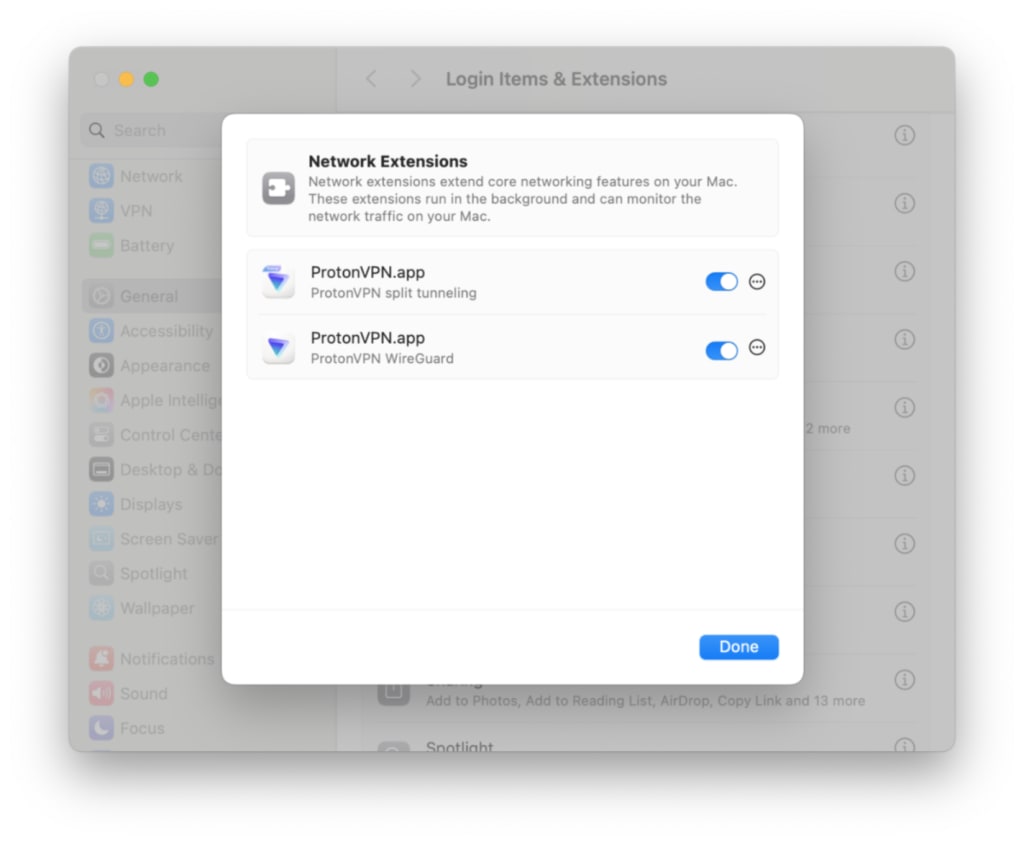Screen dimensions: 1024x841
Task: Click ProtonVPN split tunneling app icon
Action: (x=278, y=281)
